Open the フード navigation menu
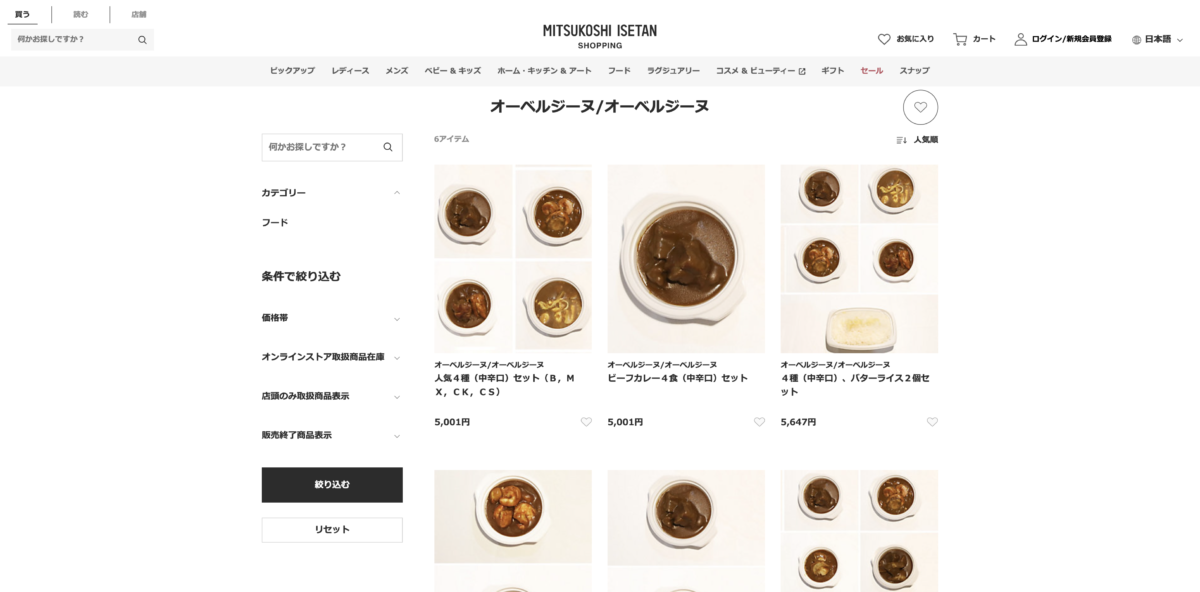 click(619, 71)
